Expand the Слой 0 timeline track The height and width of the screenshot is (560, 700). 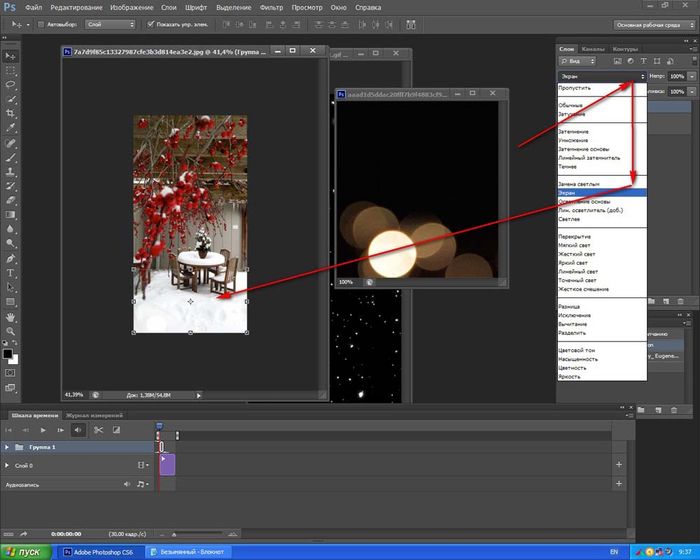(7, 465)
